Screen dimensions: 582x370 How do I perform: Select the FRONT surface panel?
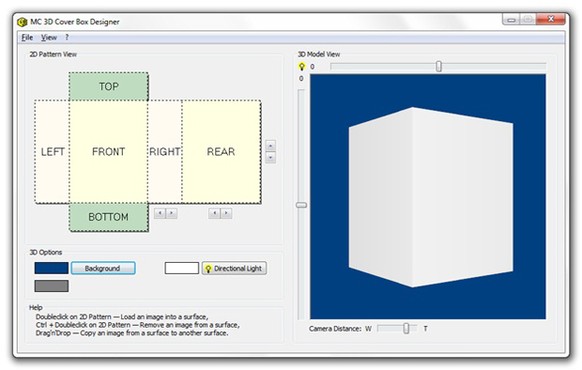pyautogui.click(x=108, y=151)
